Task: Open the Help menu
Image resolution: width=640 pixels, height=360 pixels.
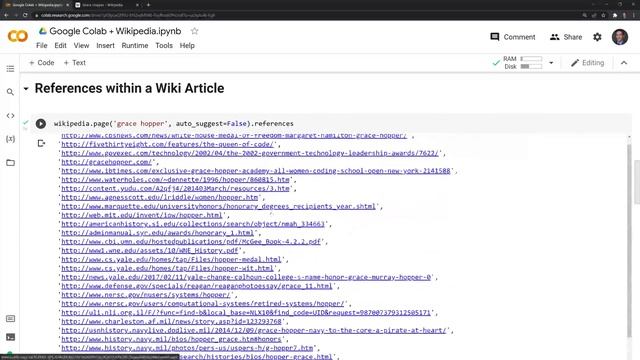Action: 187,46
